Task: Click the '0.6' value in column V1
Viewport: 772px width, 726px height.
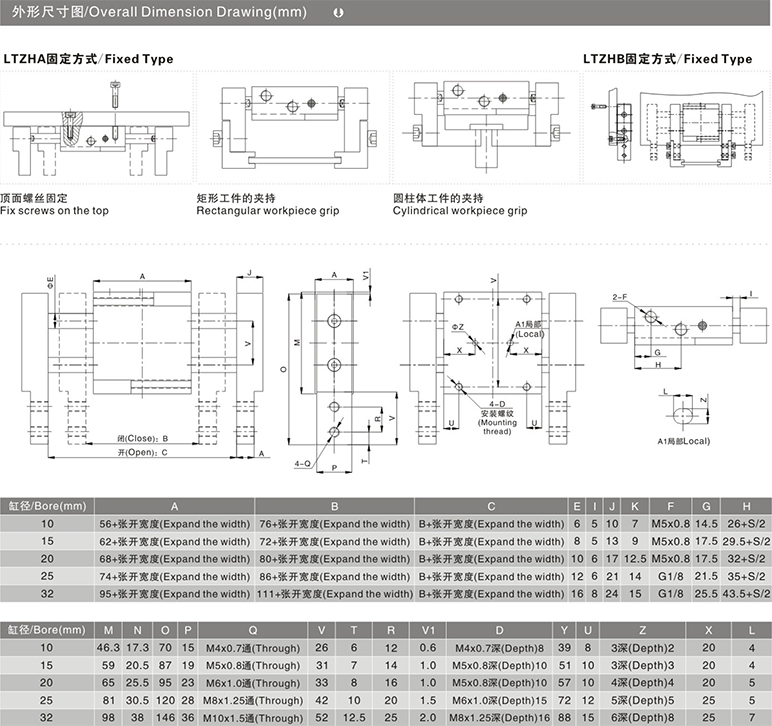Action: 428,648
